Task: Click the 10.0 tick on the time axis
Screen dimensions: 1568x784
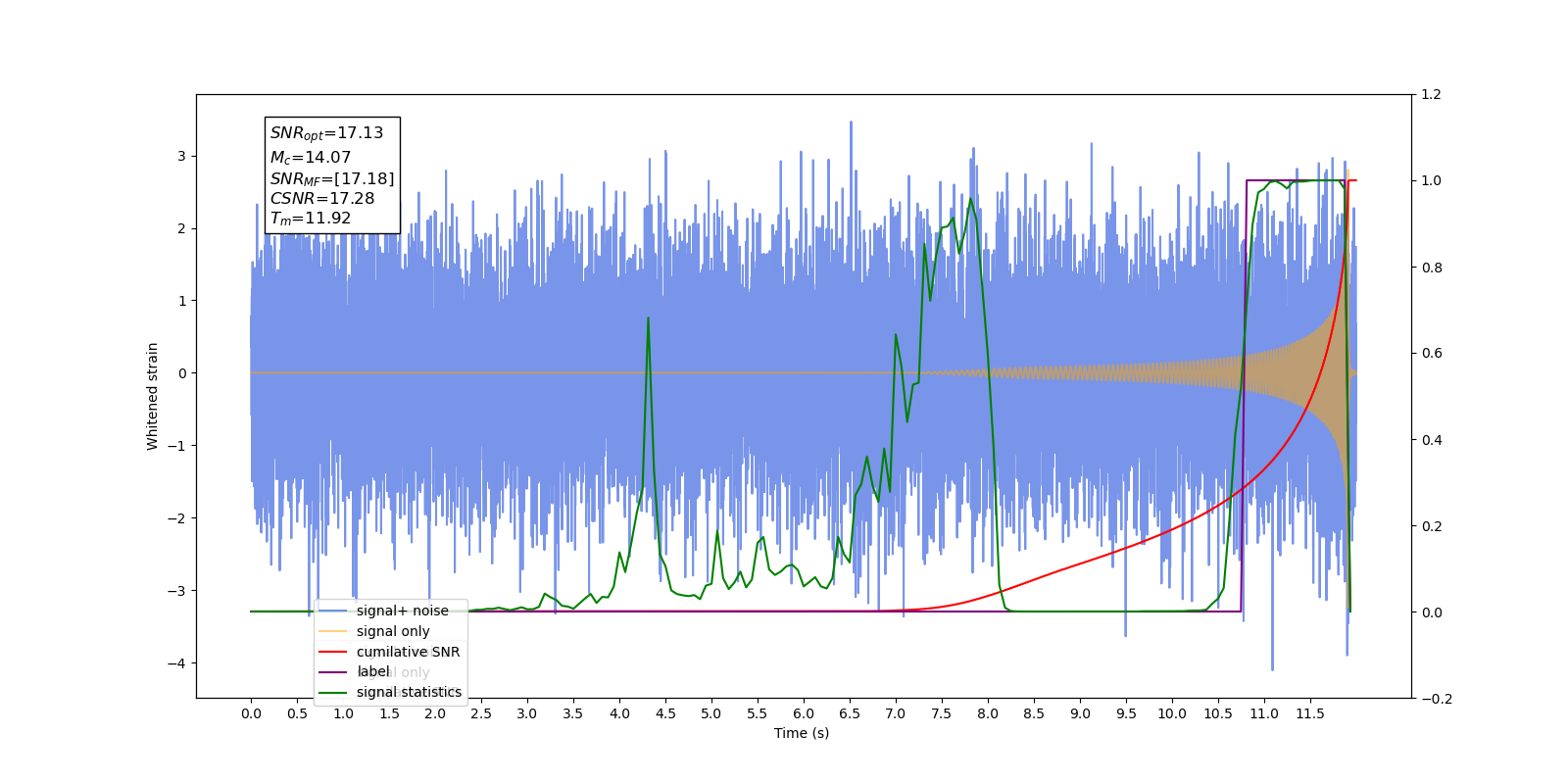Action: click(x=1172, y=713)
